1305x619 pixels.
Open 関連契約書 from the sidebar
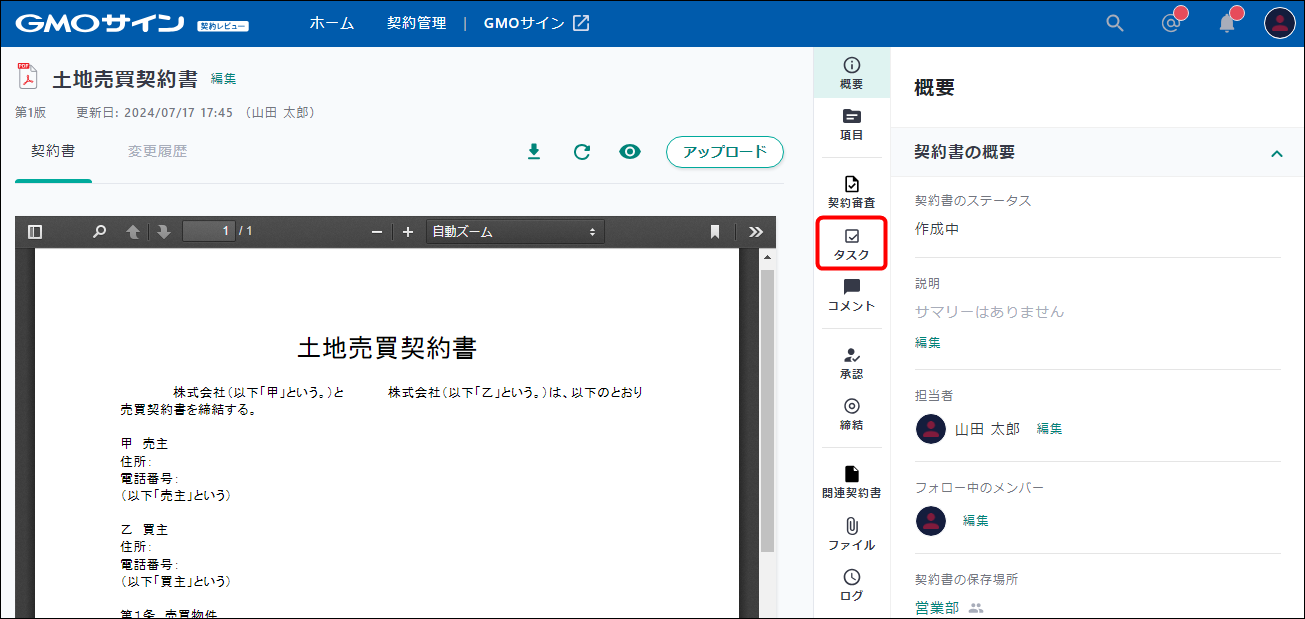click(851, 482)
